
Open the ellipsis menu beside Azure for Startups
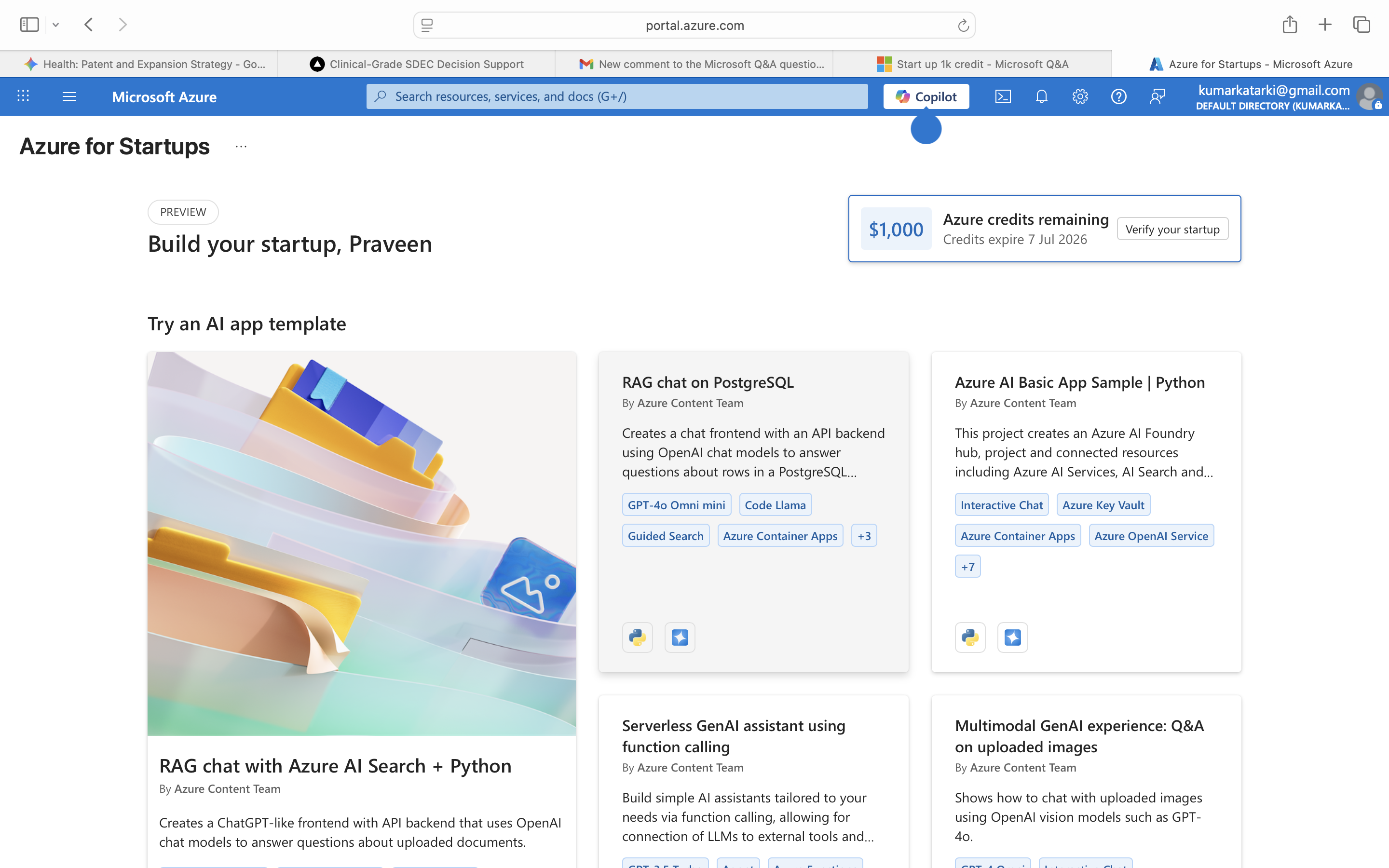(x=241, y=147)
